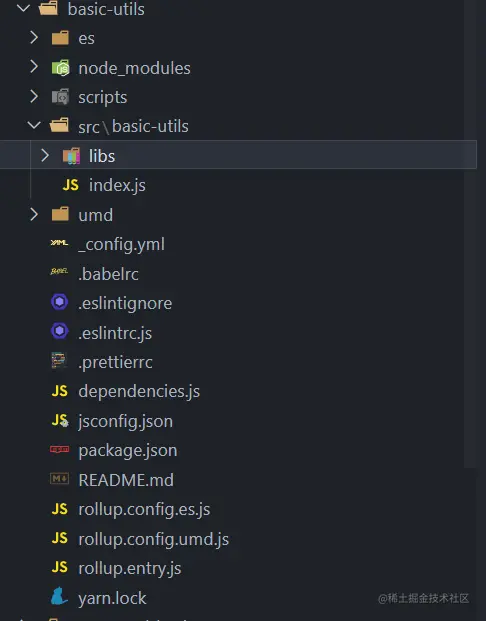Viewport: 486px width, 621px height.
Task: Click the Markdown icon beside README.md
Action: [x=59, y=479]
